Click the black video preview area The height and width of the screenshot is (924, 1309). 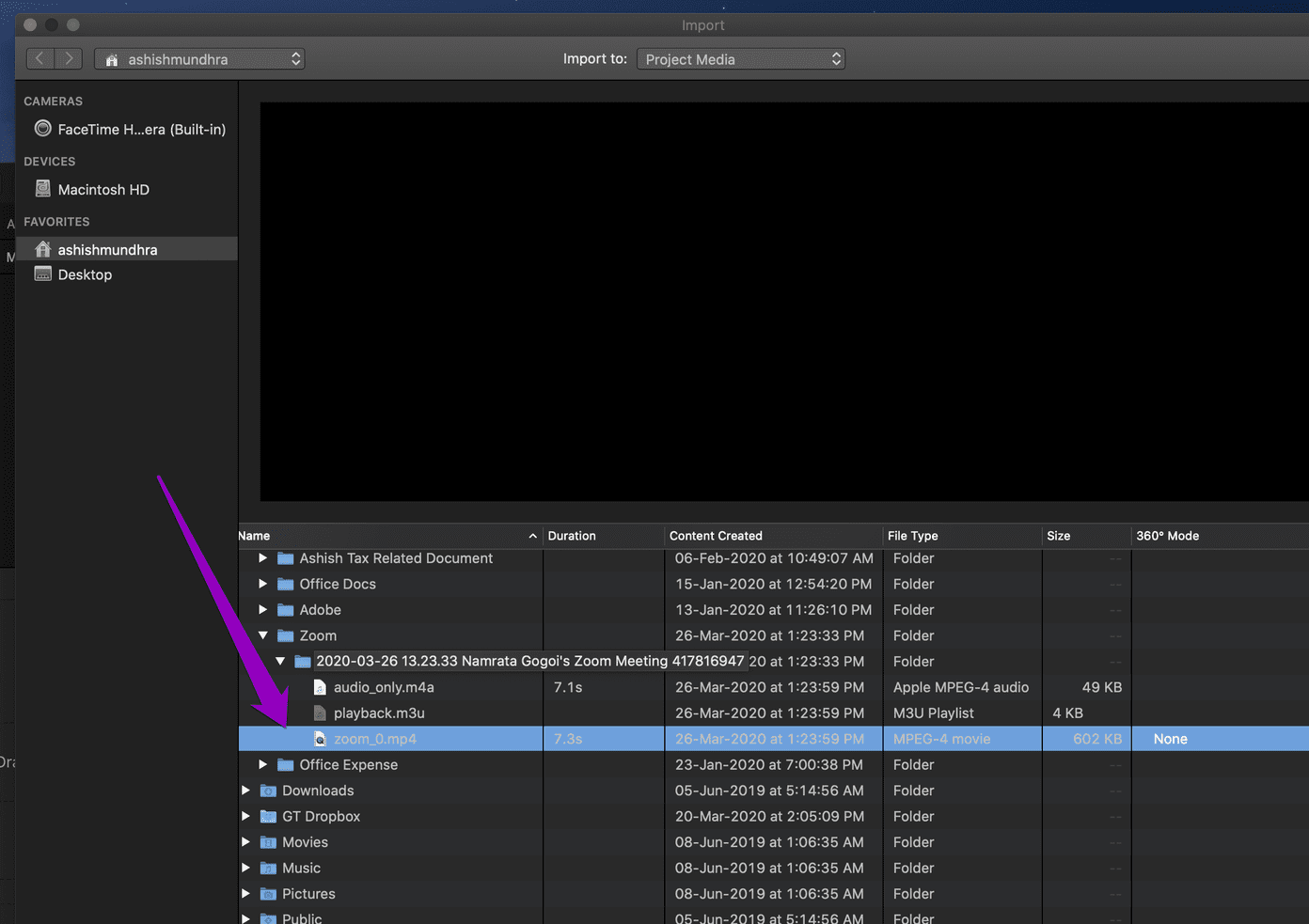point(784,302)
